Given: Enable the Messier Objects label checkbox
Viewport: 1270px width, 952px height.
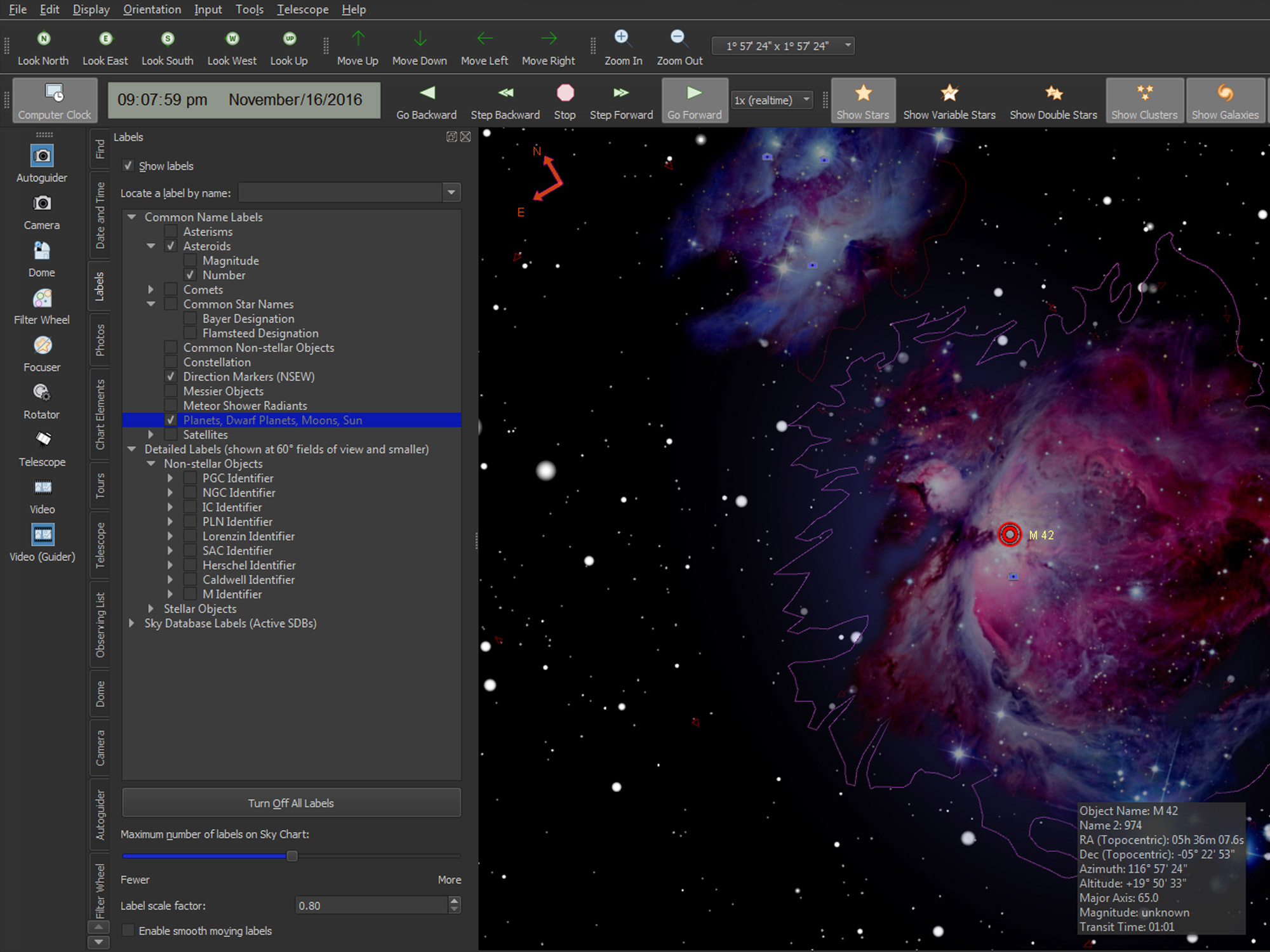Looking at the screenshot, I should [170, 391].
